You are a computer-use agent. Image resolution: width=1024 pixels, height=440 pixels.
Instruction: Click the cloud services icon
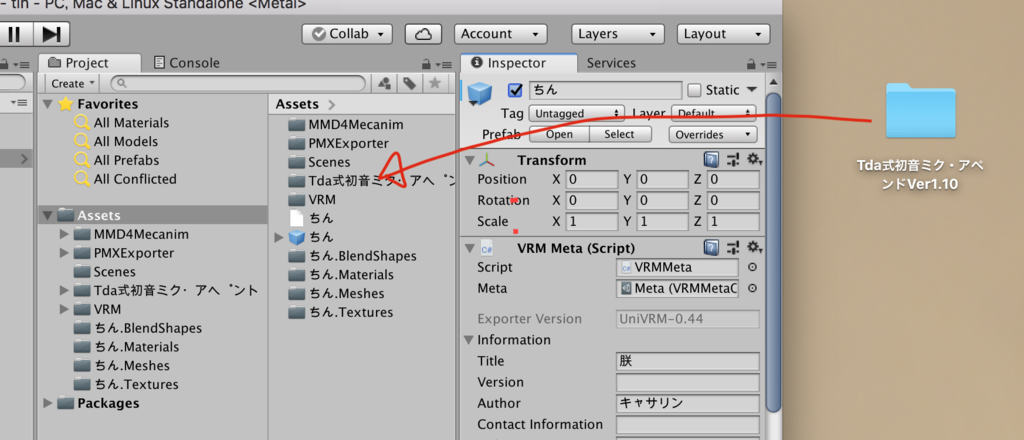click(x=424, y=34)
